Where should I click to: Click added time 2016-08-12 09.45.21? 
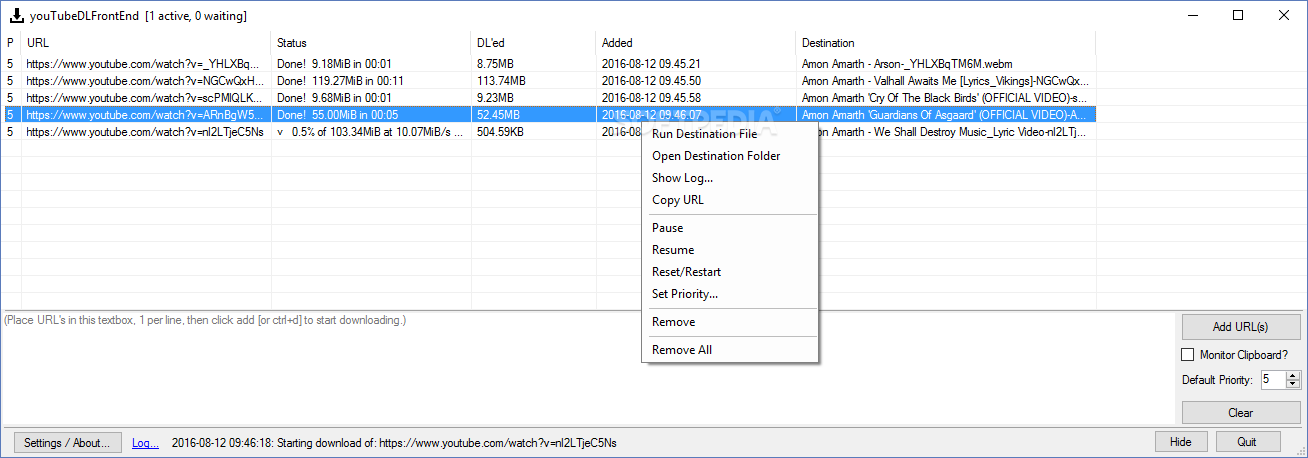tap(651, 64)
